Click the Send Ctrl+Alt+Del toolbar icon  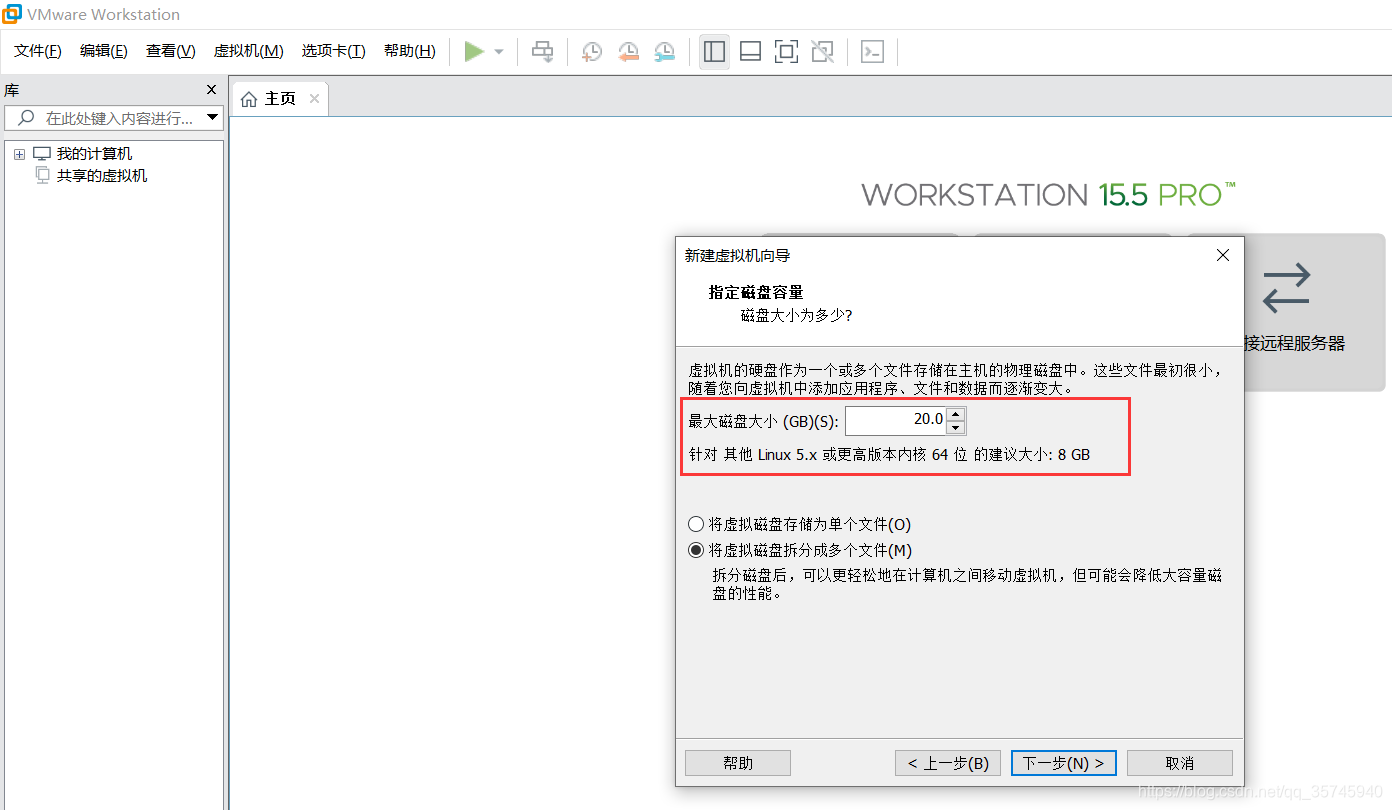(542, 52)
